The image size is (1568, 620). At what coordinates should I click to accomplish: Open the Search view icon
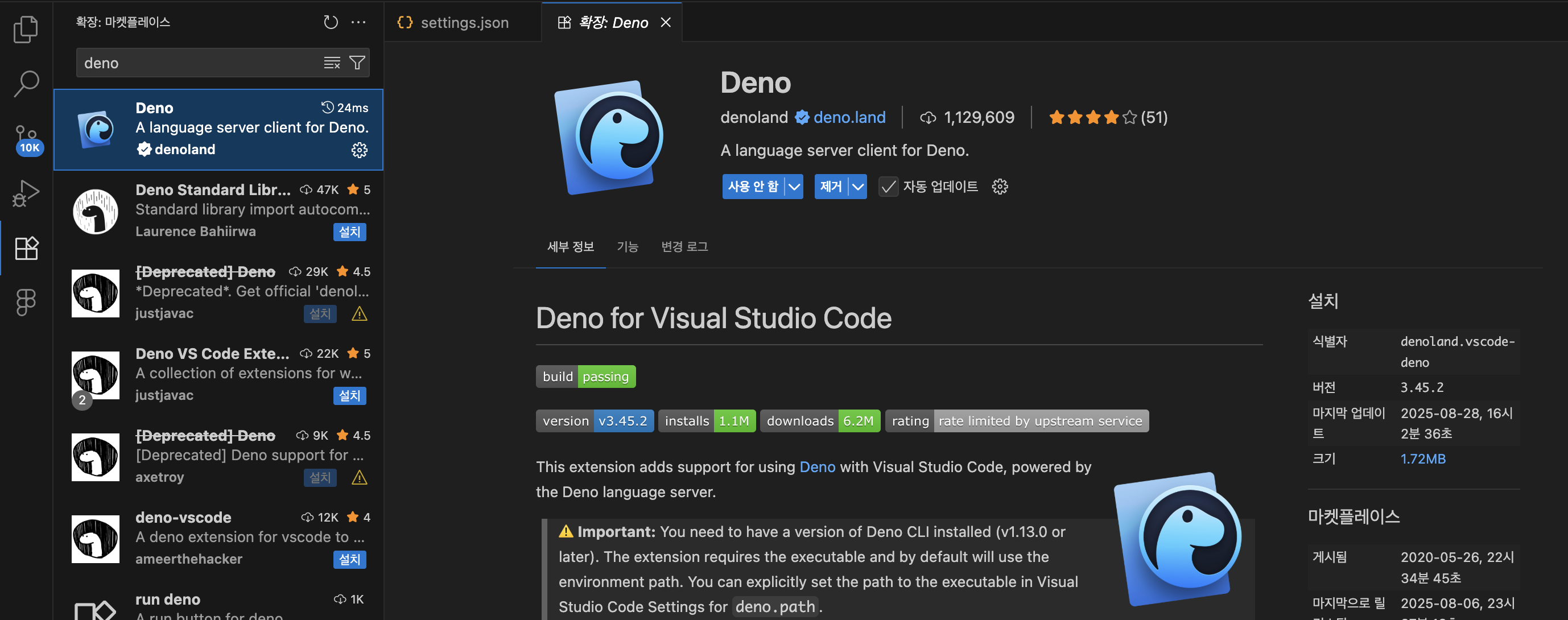pos(26,84)
